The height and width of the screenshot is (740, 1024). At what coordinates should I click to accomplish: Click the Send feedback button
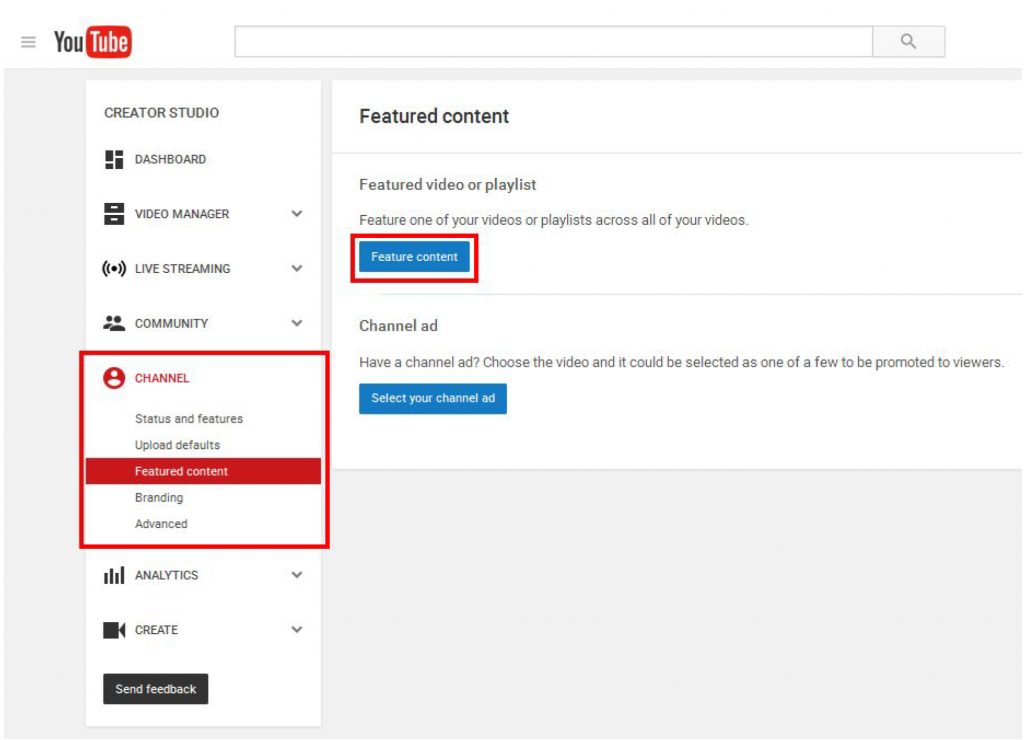155,688
